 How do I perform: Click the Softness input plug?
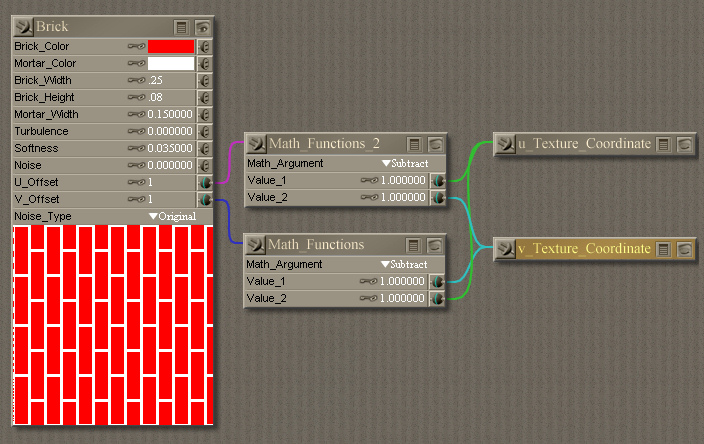(204, 149)
